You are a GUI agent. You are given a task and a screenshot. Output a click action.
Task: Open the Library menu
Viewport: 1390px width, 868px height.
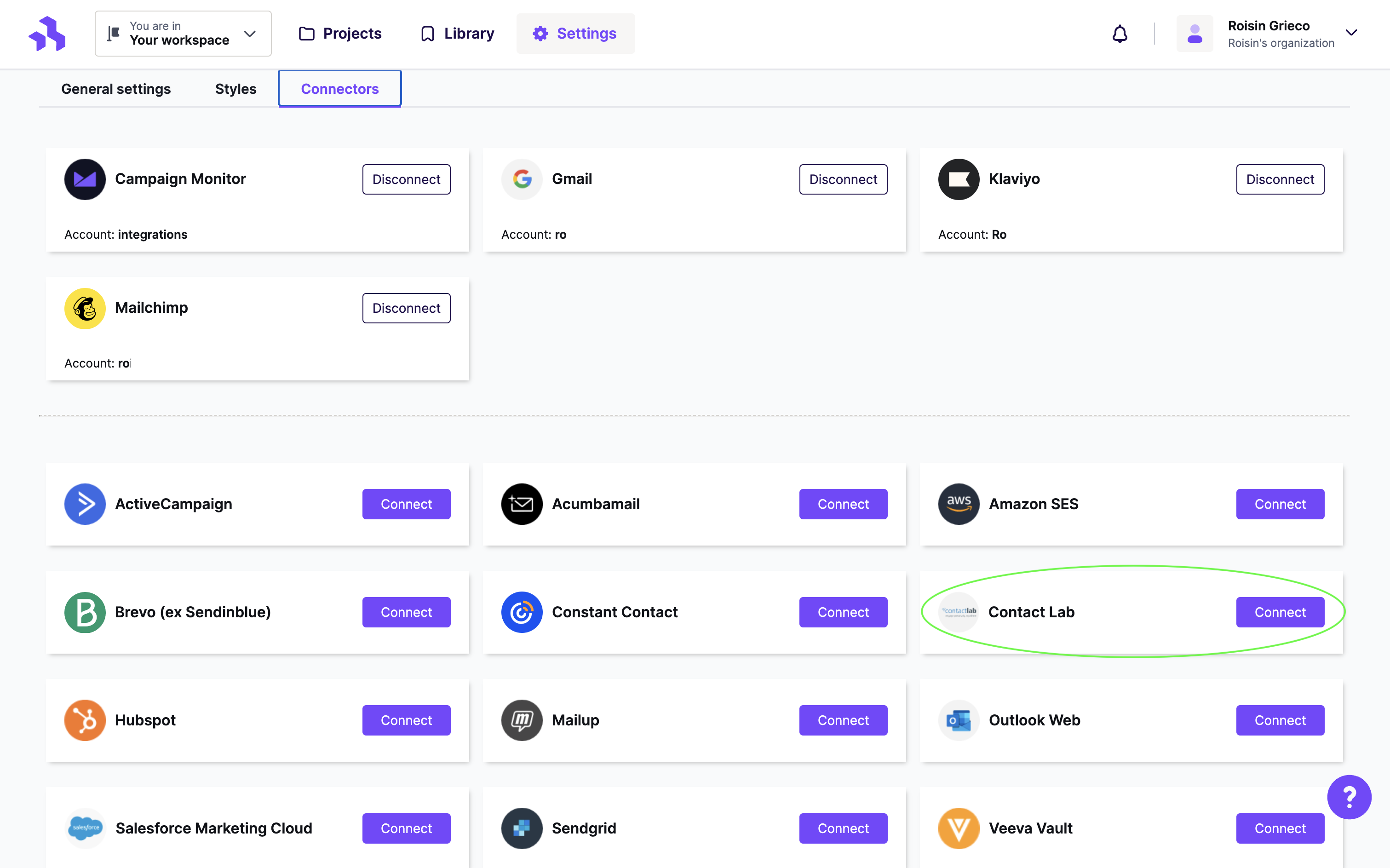pos(457,33)
